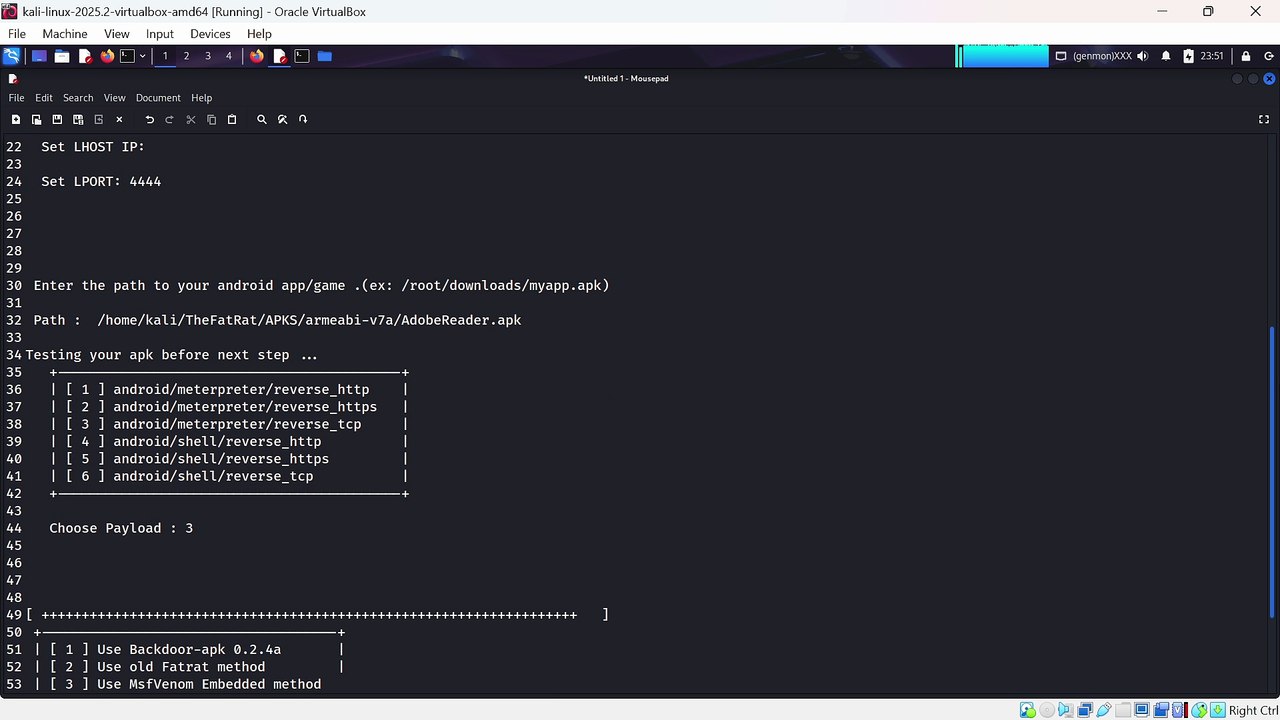The image size is (1280, 720).
Task: Lock the screen with the padlock icon
Action: (1246, 56)
